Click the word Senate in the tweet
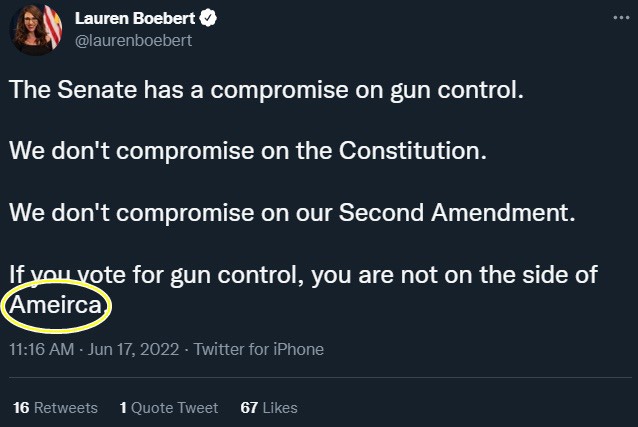Image resolution: width=638 pixels, height=427 pixels. (97, 90)
